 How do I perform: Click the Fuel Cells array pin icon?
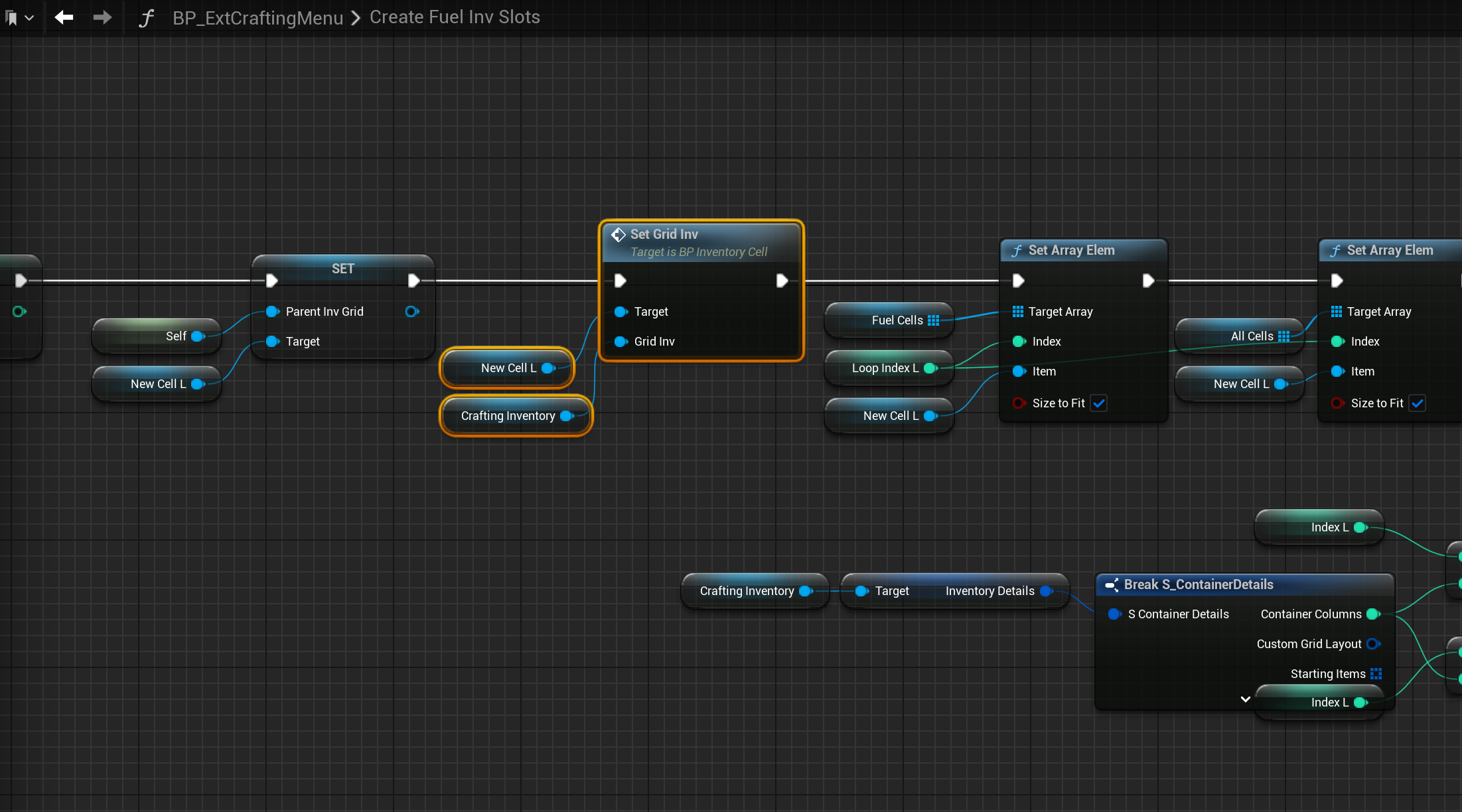(x=934, y=320)
